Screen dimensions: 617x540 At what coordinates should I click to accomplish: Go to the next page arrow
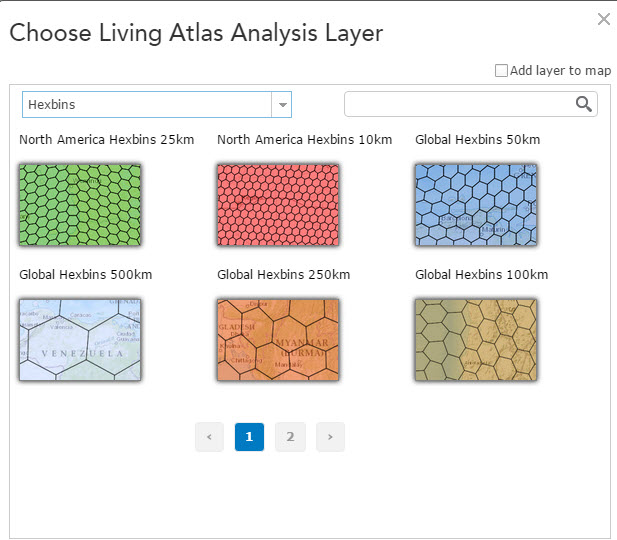[330, 437]
